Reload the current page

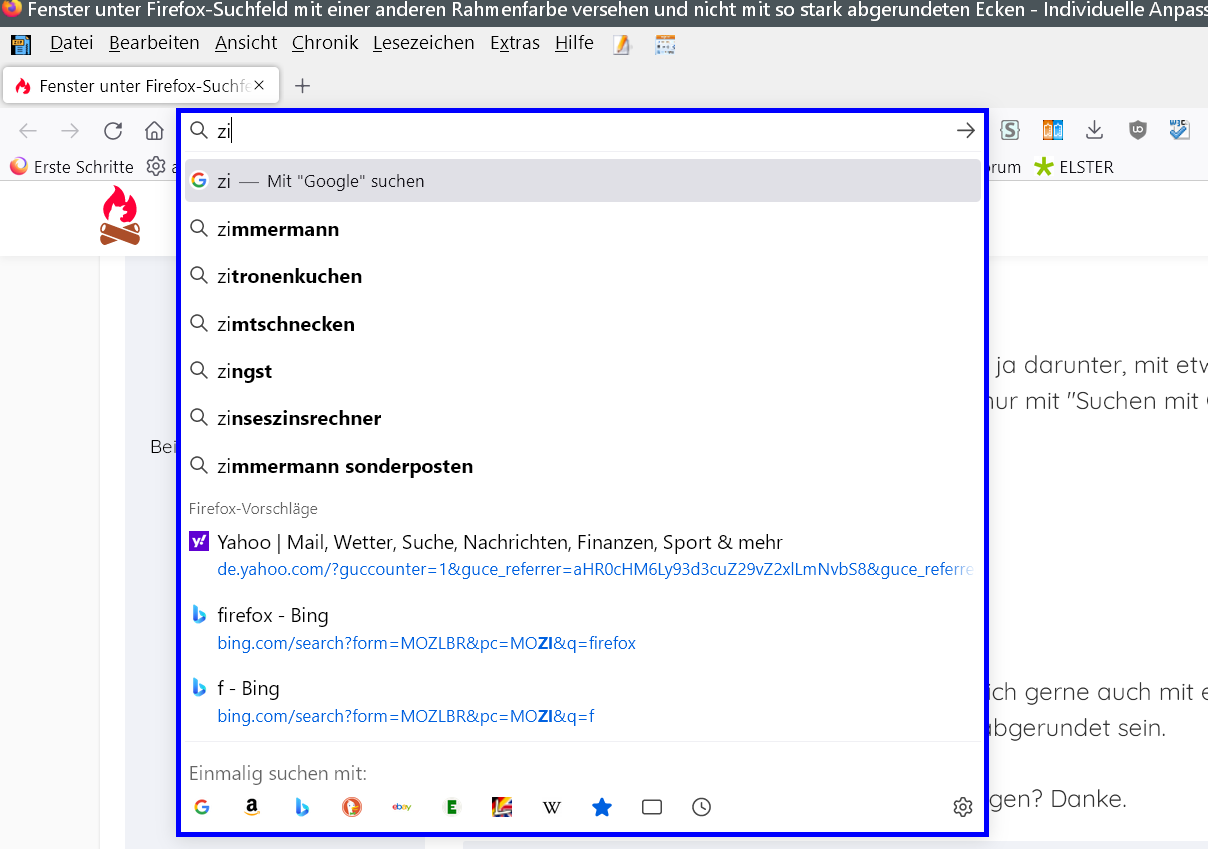pyautogui.click(x=113, y=131)
